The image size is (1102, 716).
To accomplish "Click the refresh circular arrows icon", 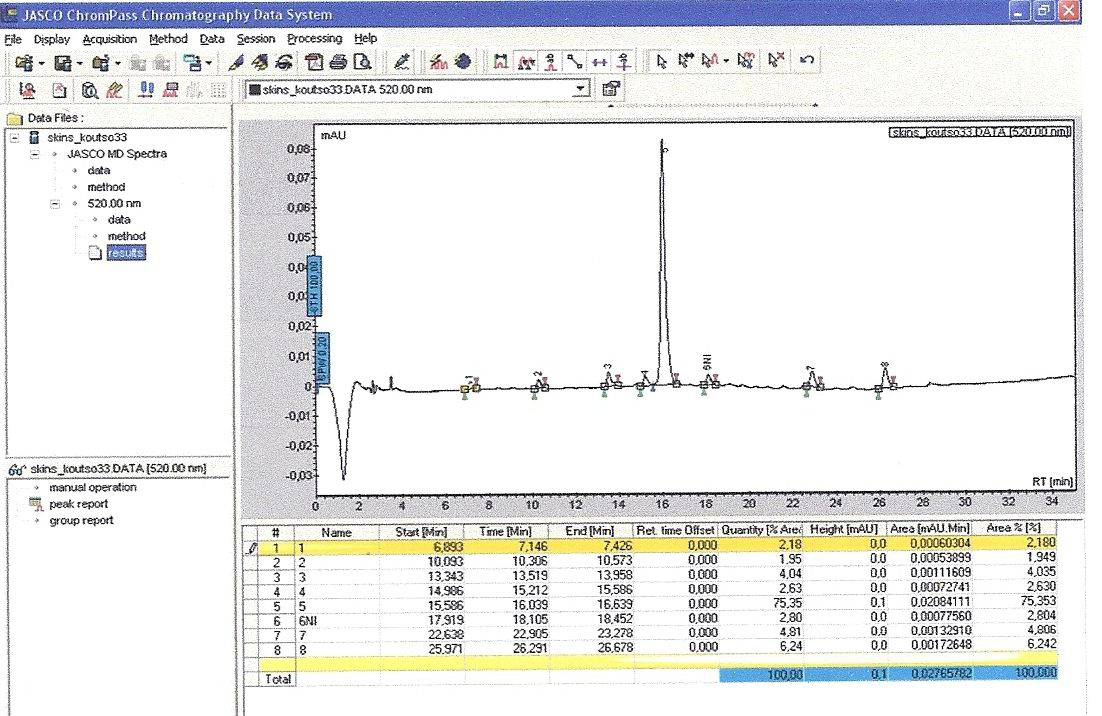I will point(284,63).
